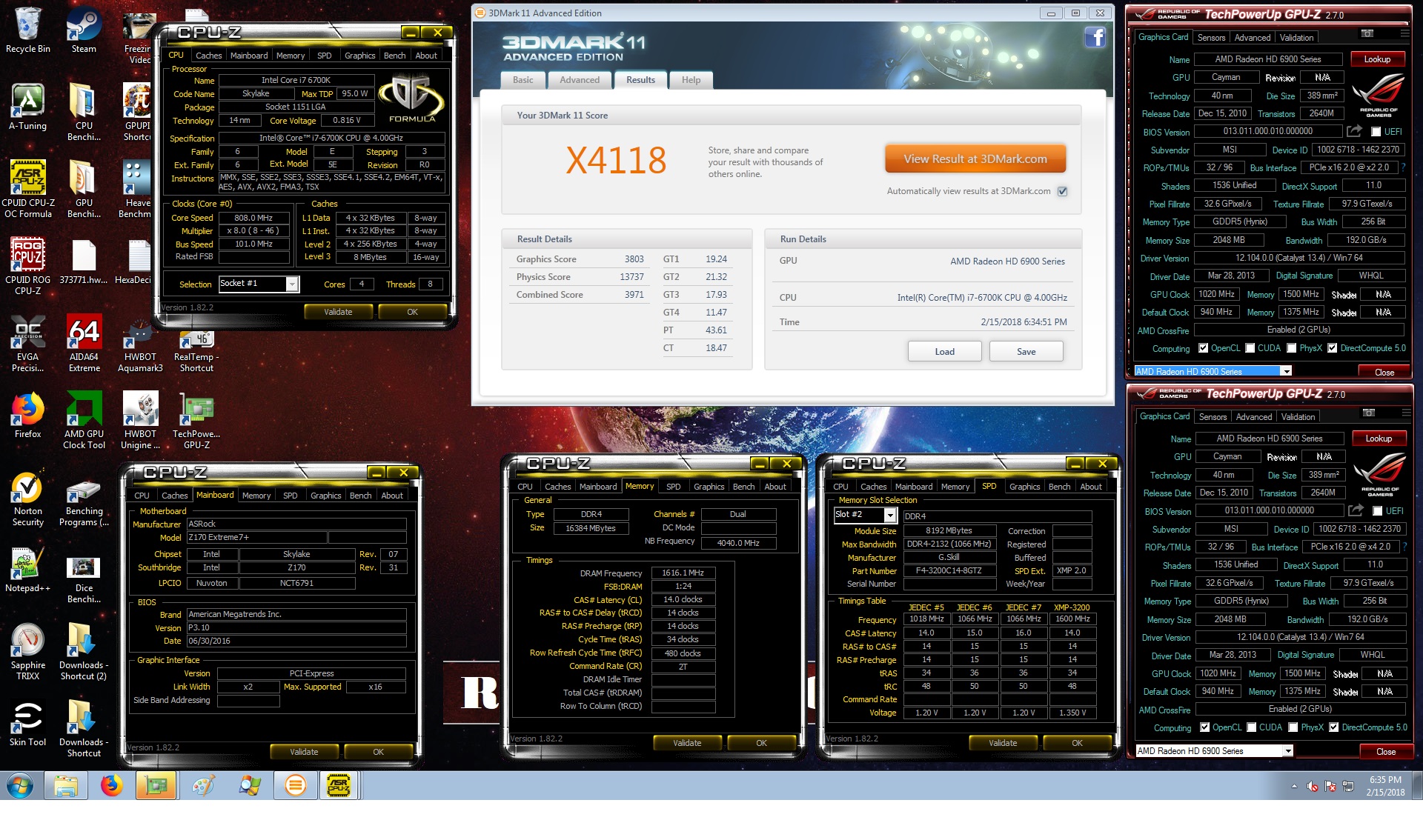Switch to Basic tab in 3DMark 11

523,80
